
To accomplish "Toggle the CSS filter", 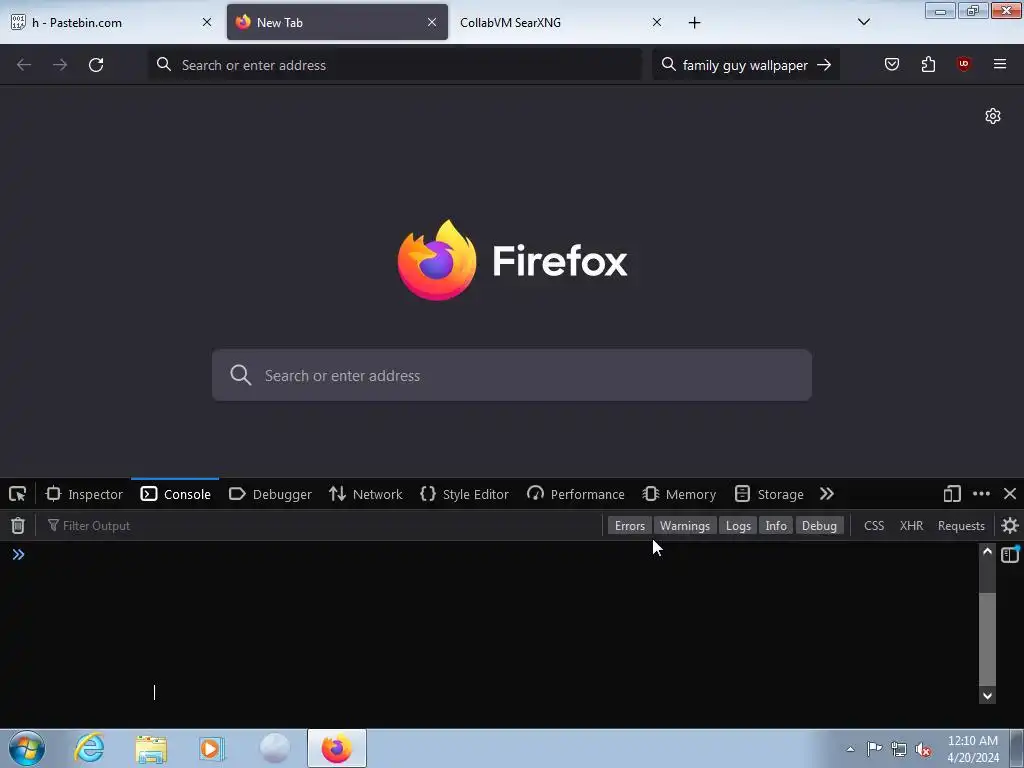I will (874, 526).
